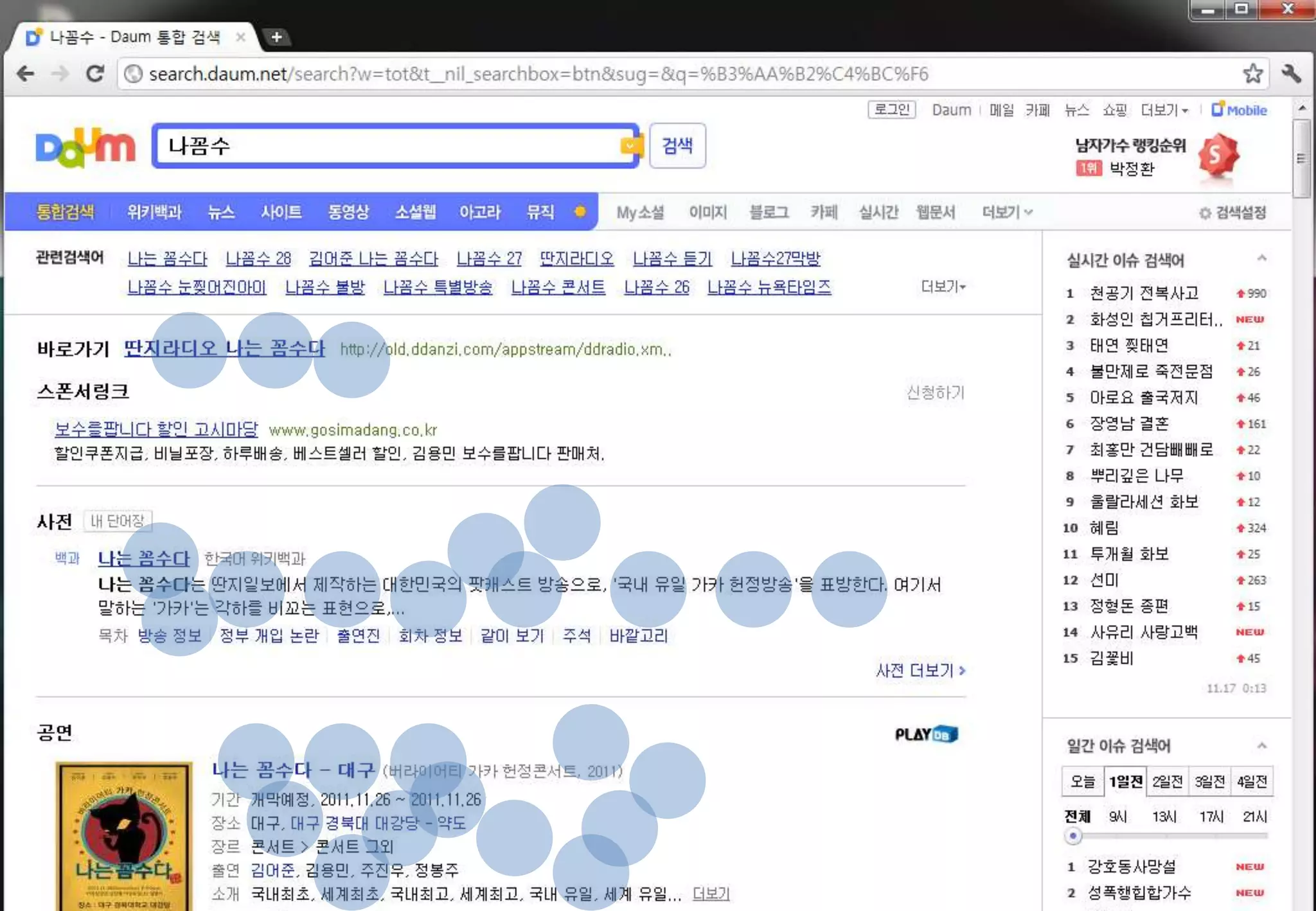This screenshot has height=911, width=1316.
Task: Switch to the 뉴스 search tab
Action: (x=220, y=212)
